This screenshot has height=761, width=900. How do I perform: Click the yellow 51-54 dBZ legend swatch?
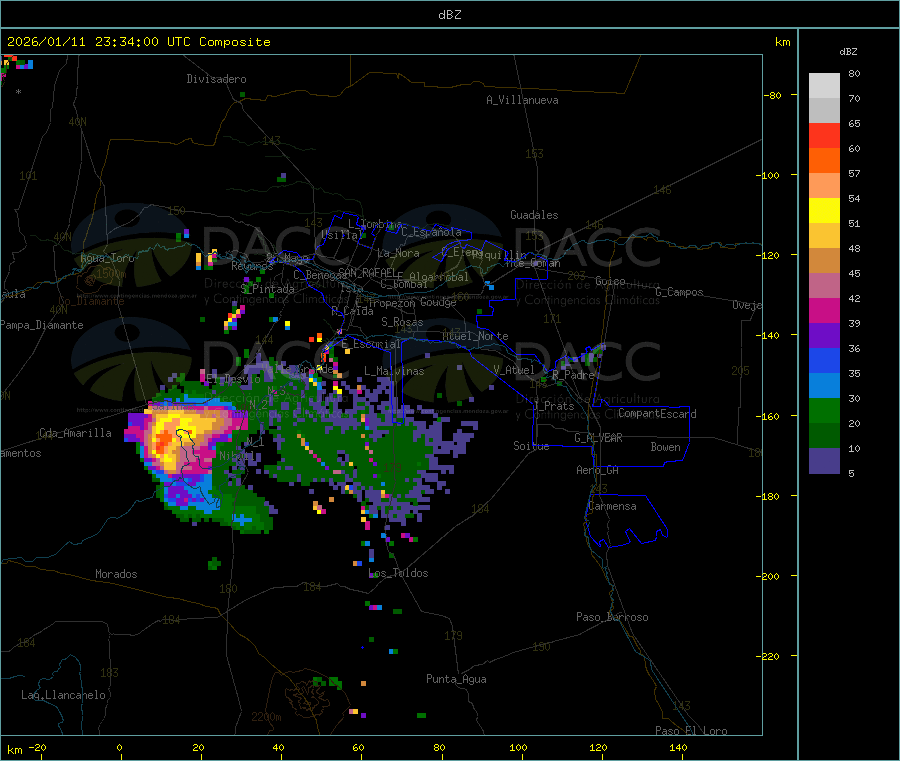(x=824, y=211)
